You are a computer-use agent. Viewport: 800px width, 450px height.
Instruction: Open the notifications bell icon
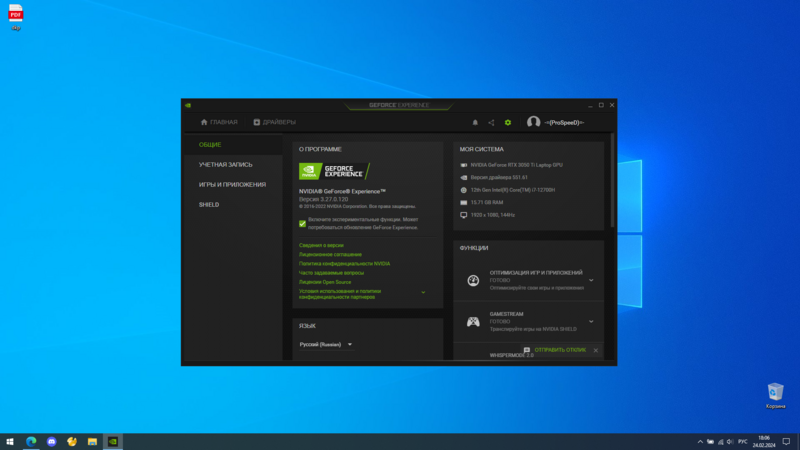475,122
